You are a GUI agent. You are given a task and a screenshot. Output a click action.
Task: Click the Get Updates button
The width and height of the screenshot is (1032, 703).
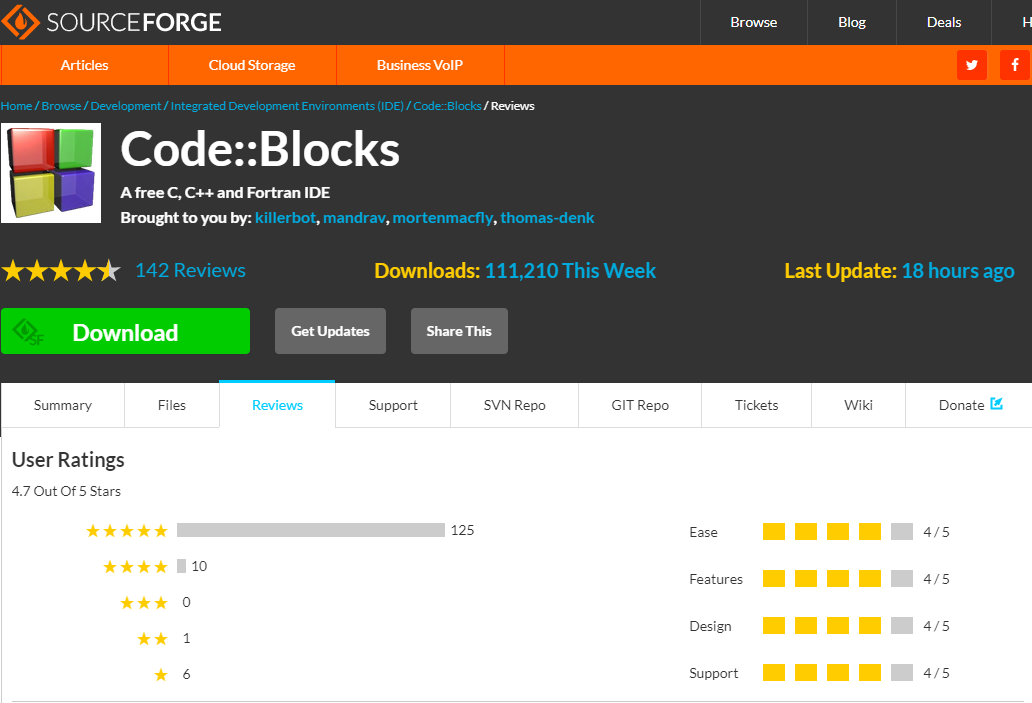330,331
